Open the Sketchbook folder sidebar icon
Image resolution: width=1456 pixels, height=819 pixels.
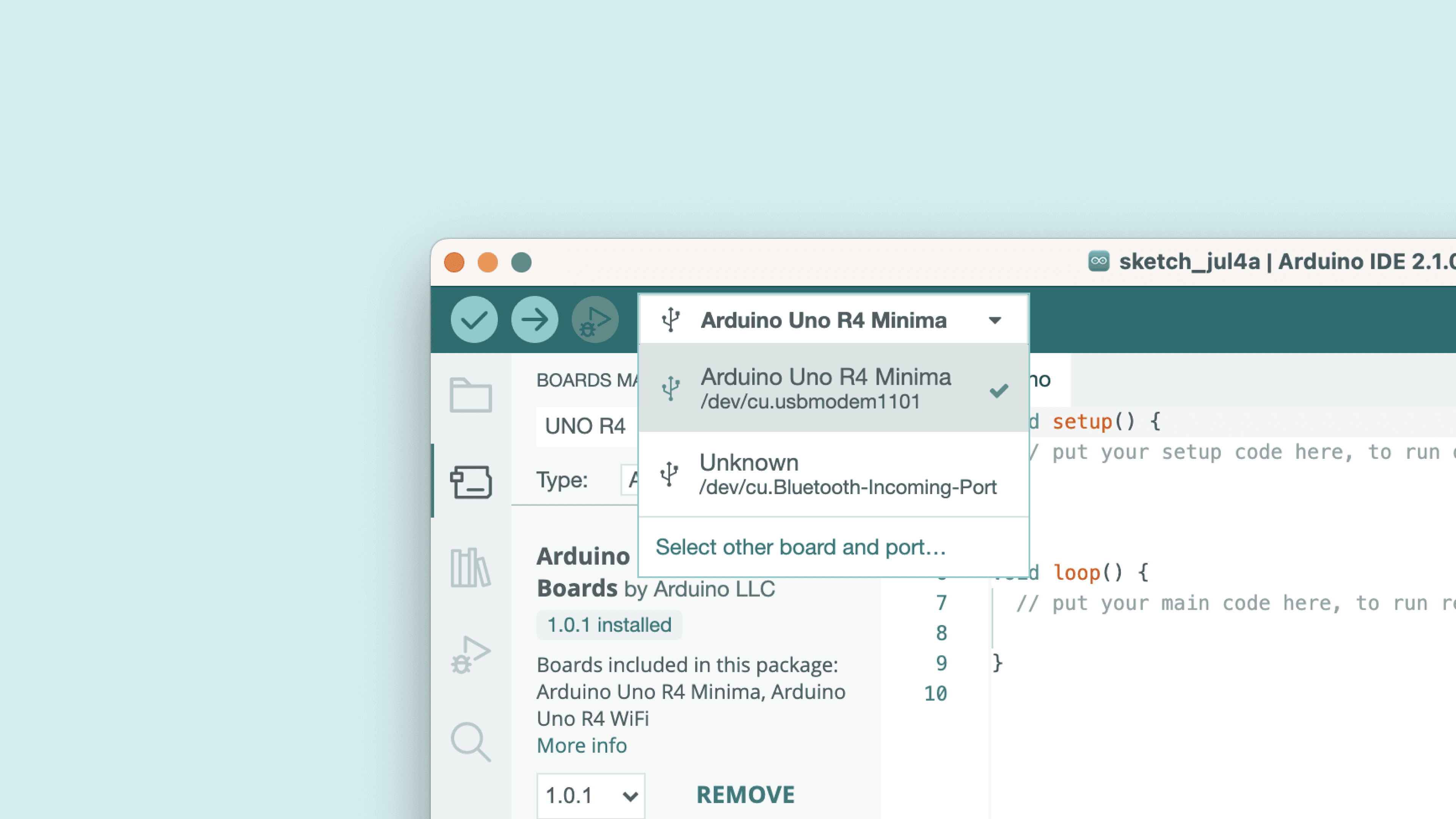[x=470, y=394]
